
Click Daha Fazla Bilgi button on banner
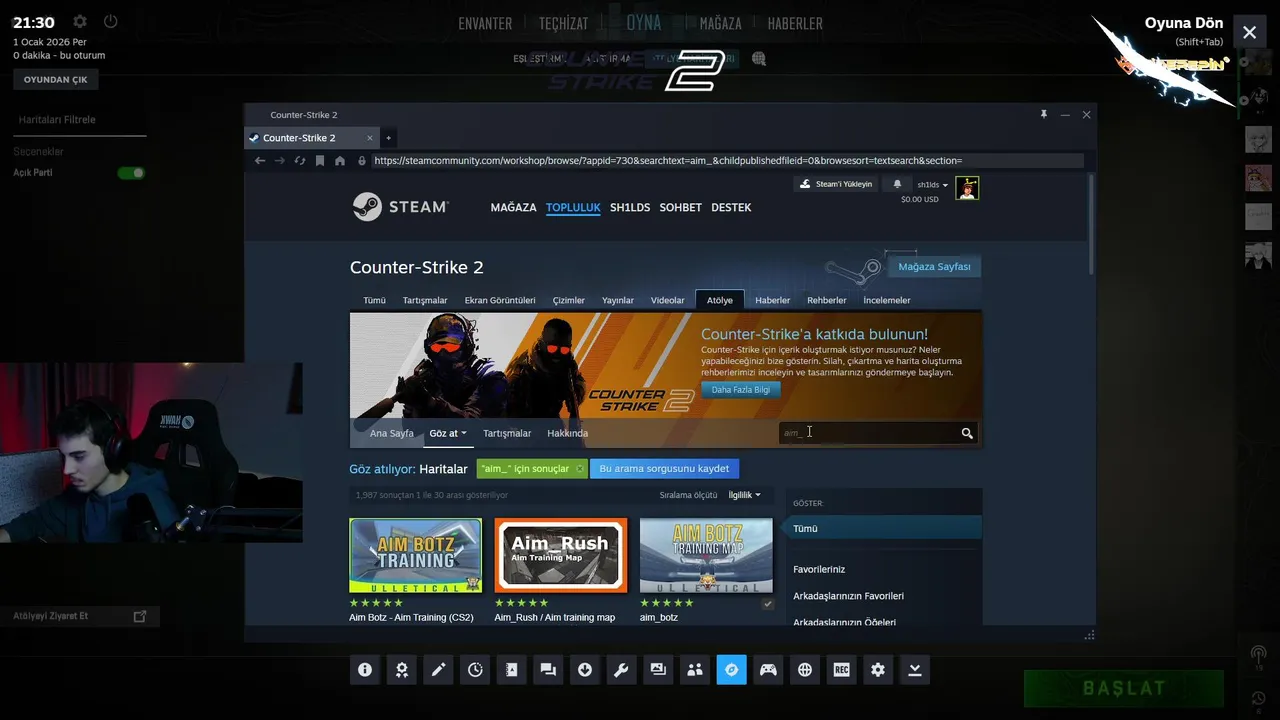(741, 390)
